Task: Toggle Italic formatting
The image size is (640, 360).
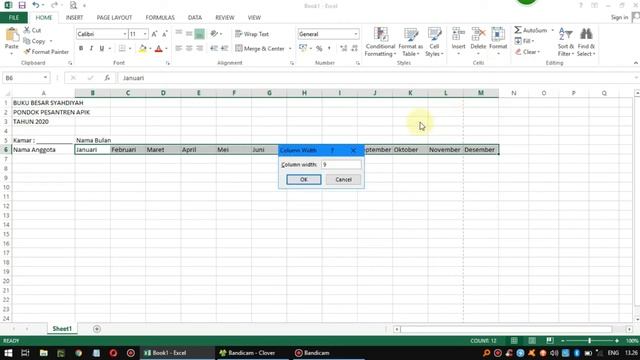Action: (x=91, y=49)
